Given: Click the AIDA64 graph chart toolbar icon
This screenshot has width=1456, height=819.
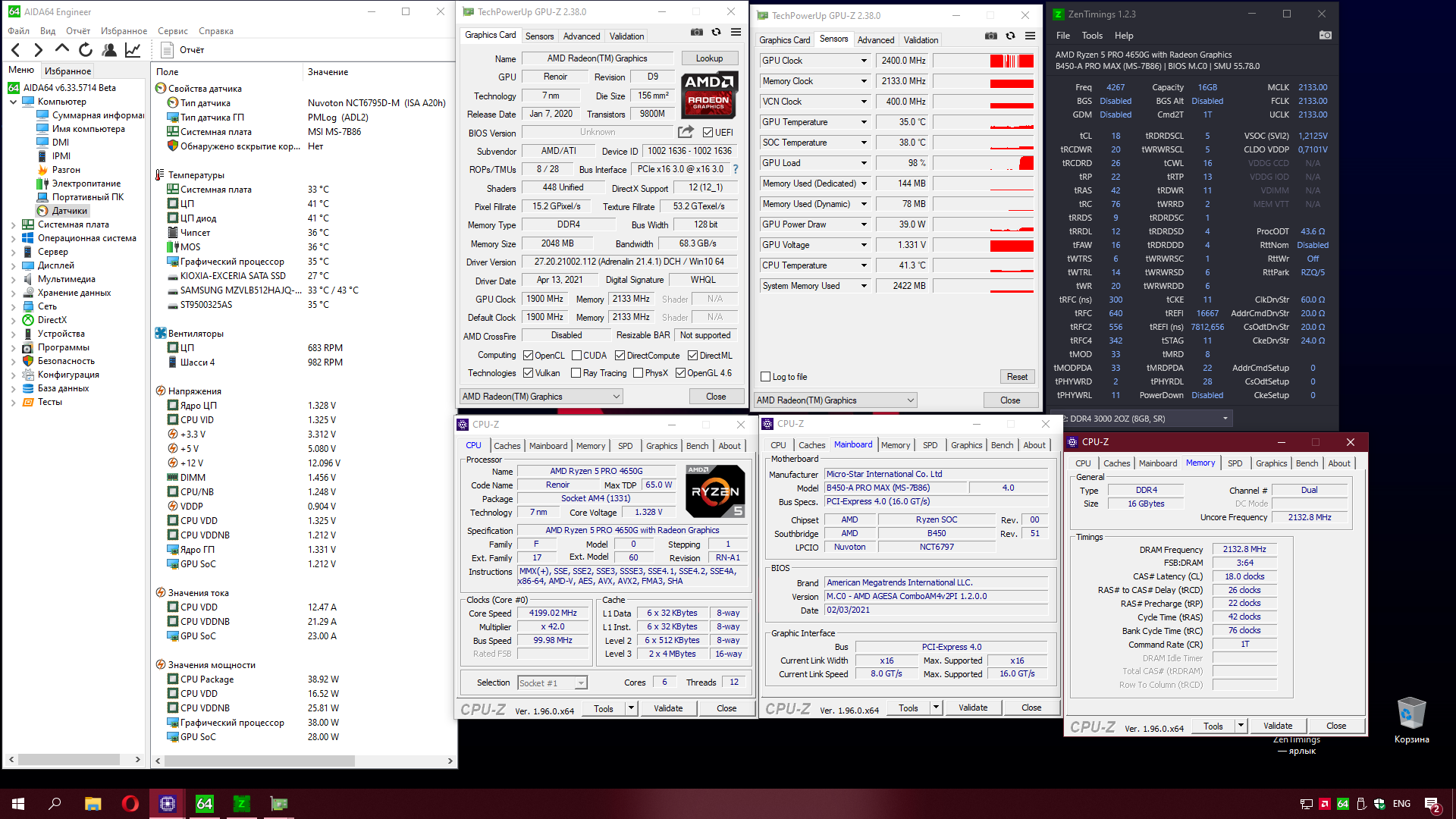Looking at the screenshot, I should point(133,50).
